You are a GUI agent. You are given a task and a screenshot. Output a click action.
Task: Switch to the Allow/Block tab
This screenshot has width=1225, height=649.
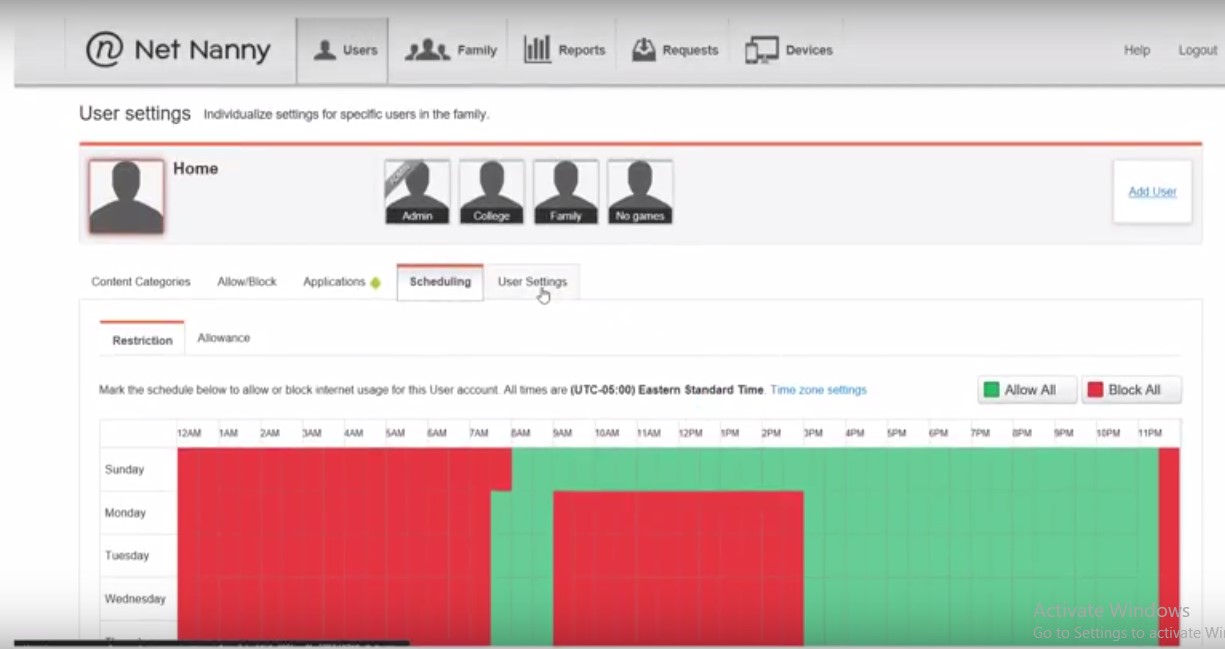click(247, 282)
